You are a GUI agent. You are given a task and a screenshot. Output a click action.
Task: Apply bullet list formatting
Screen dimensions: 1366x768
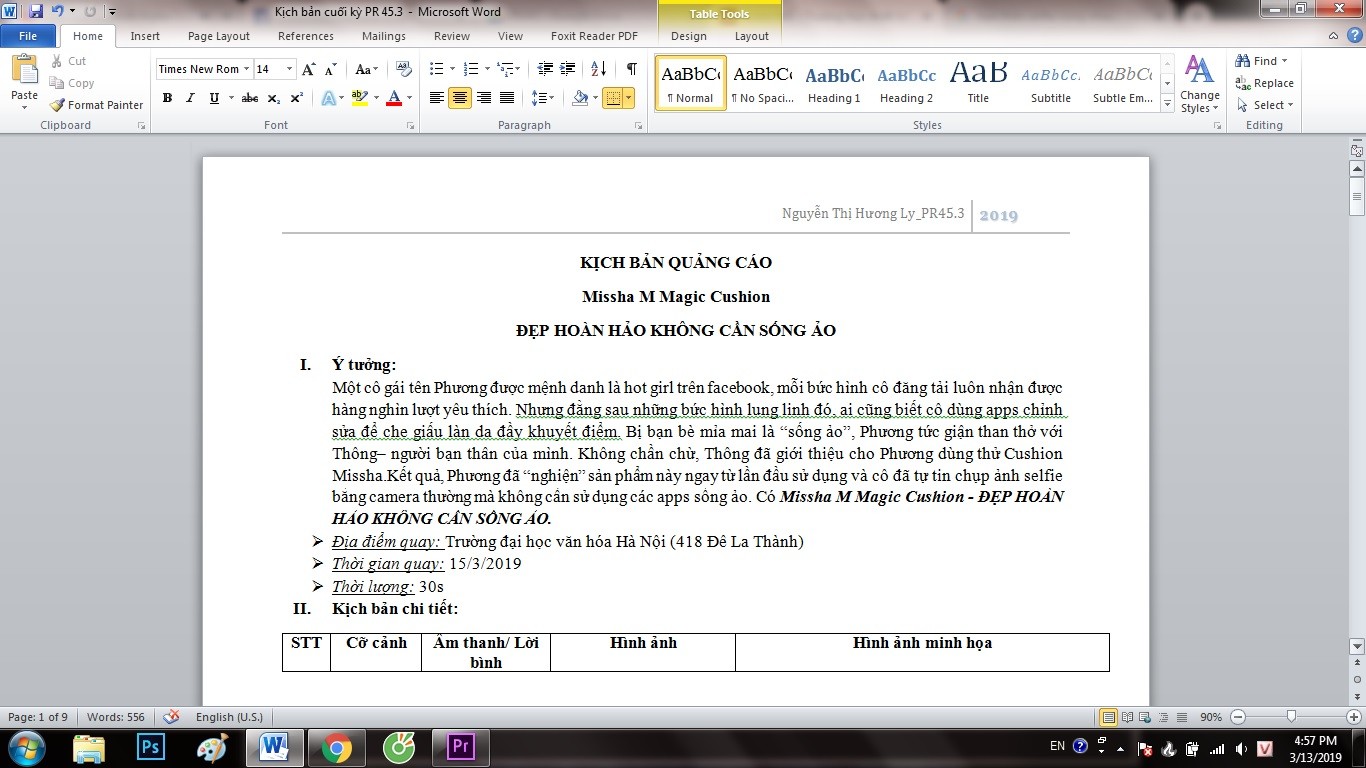[x=436, y=69]
